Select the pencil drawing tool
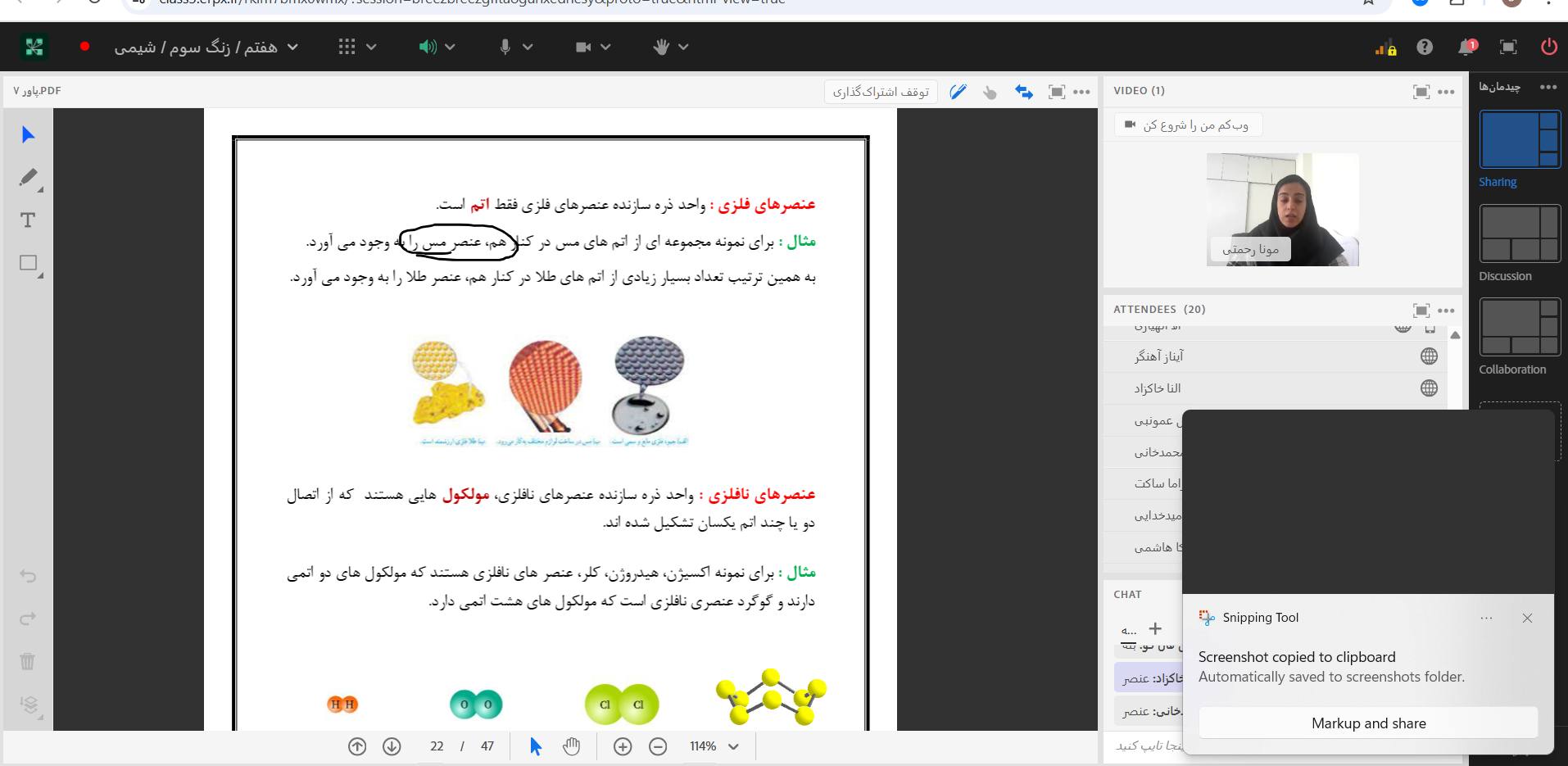This screenshot has height=766, width=1568. 28,177
